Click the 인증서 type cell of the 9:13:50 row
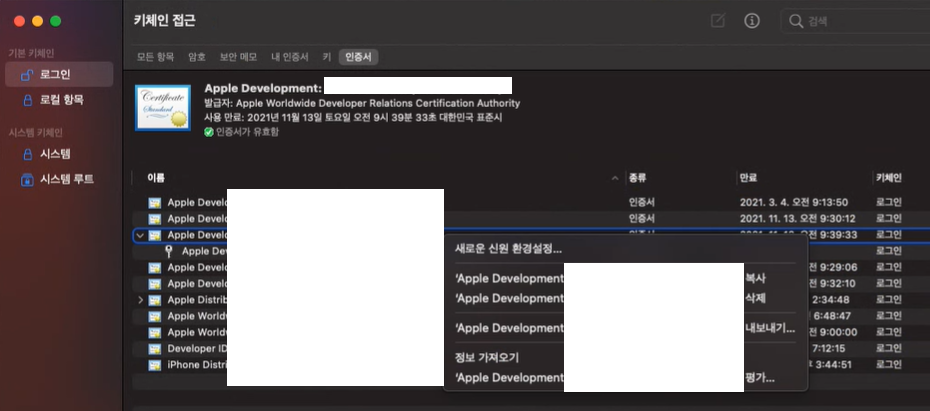Viewport: 930px width, 411px height. pyautogui.click(x=642, y=203)
